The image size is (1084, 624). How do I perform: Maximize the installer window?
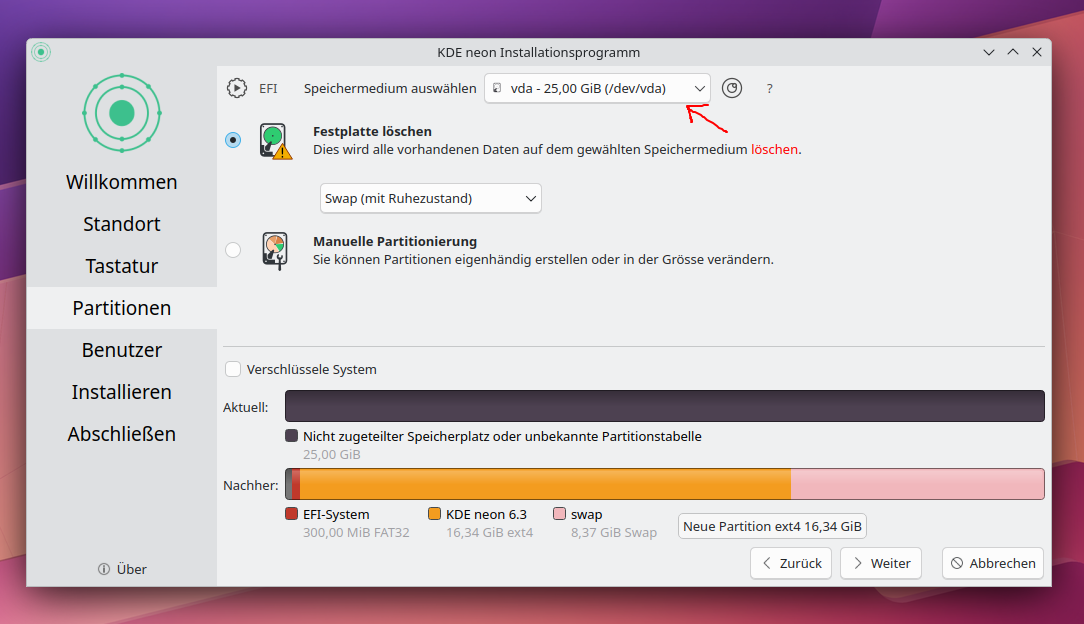[1013, 53]
